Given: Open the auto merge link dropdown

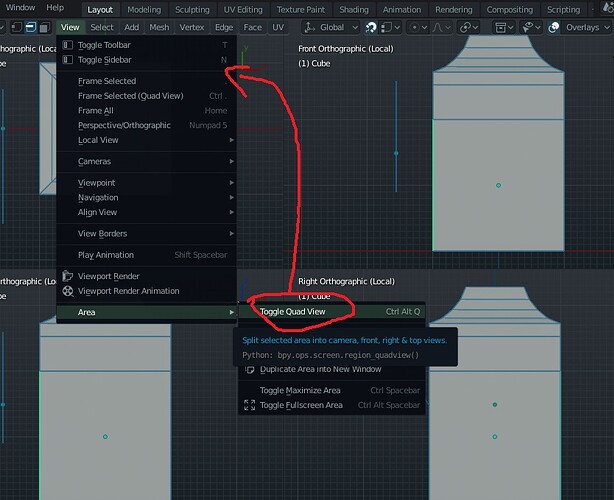Looking at the screenshot, I should [x=469, y=27].
